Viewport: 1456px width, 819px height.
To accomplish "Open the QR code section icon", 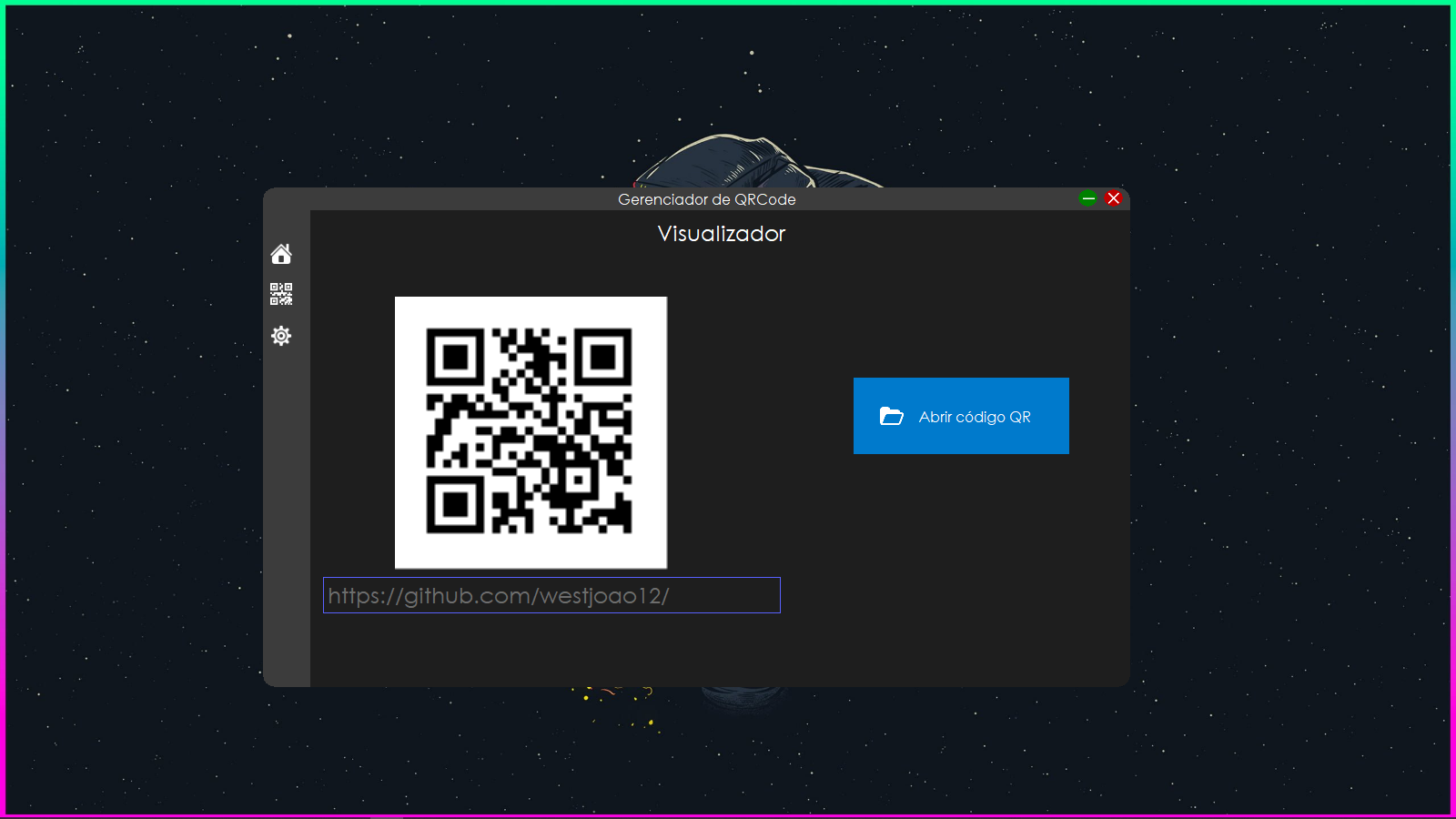I will (x=281, y=294).
